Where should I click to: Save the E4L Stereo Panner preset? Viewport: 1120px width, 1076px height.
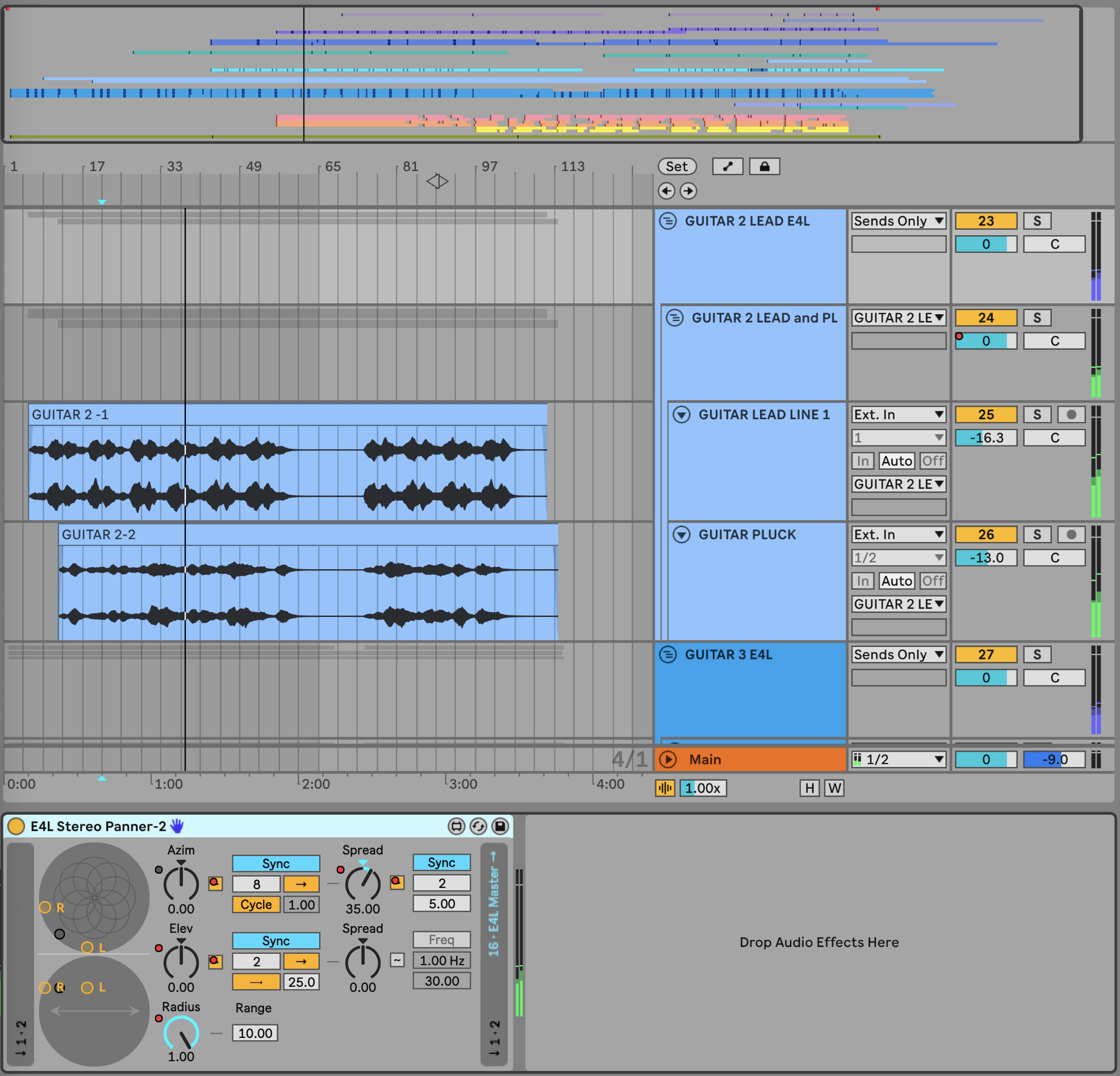pyautogui.click(x=499, y=825)
